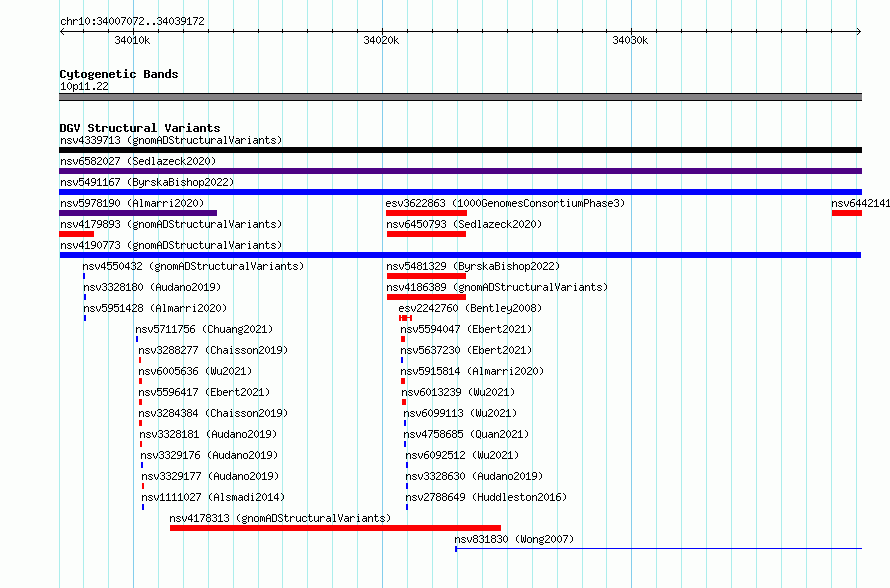The width and height of the screenshot is (890, 588).
Task: Click nsv6013239 (Wu2021) label
Action: coord(458,392)
